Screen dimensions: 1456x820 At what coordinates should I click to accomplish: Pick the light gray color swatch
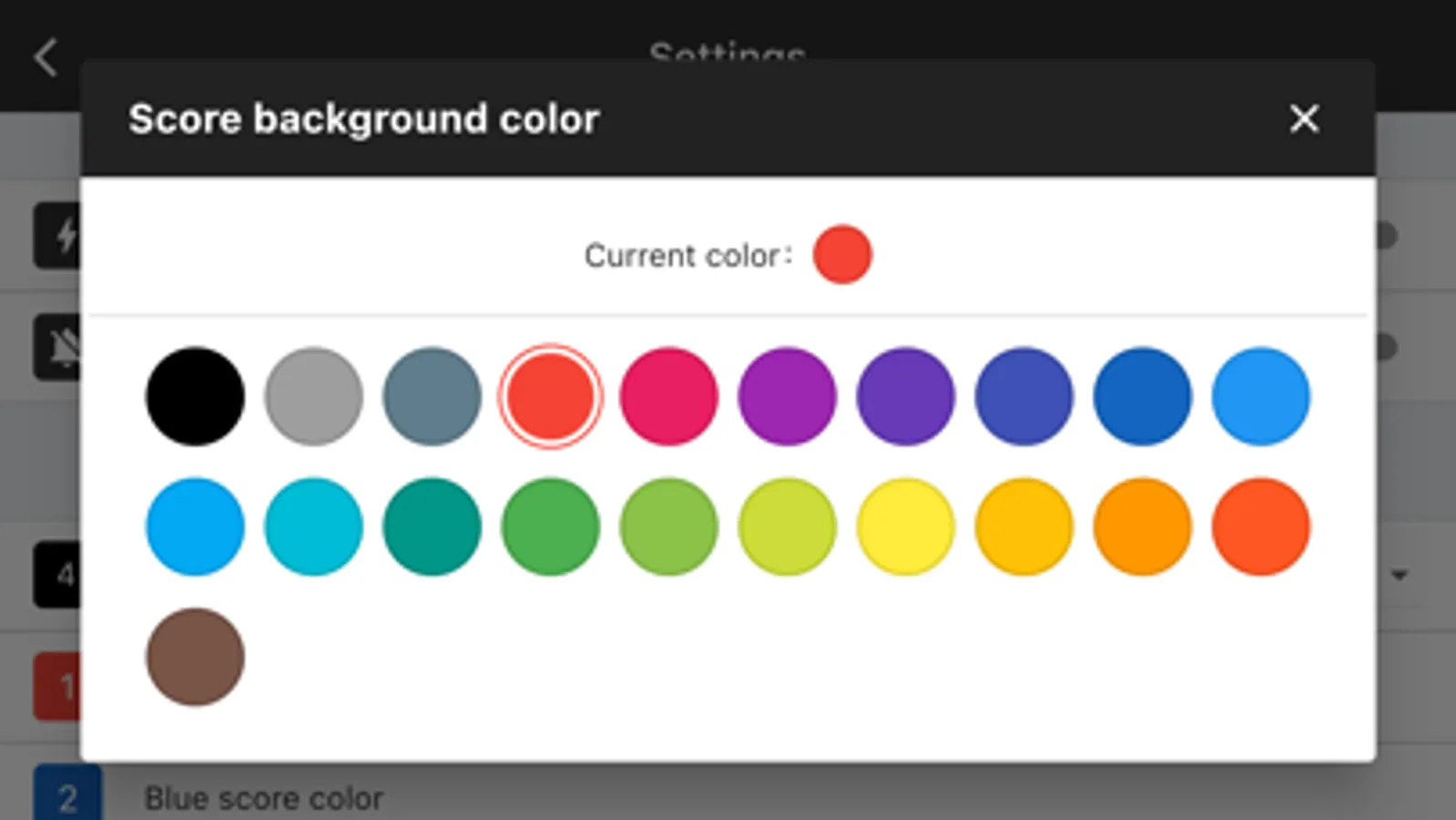tap(313, 396)
